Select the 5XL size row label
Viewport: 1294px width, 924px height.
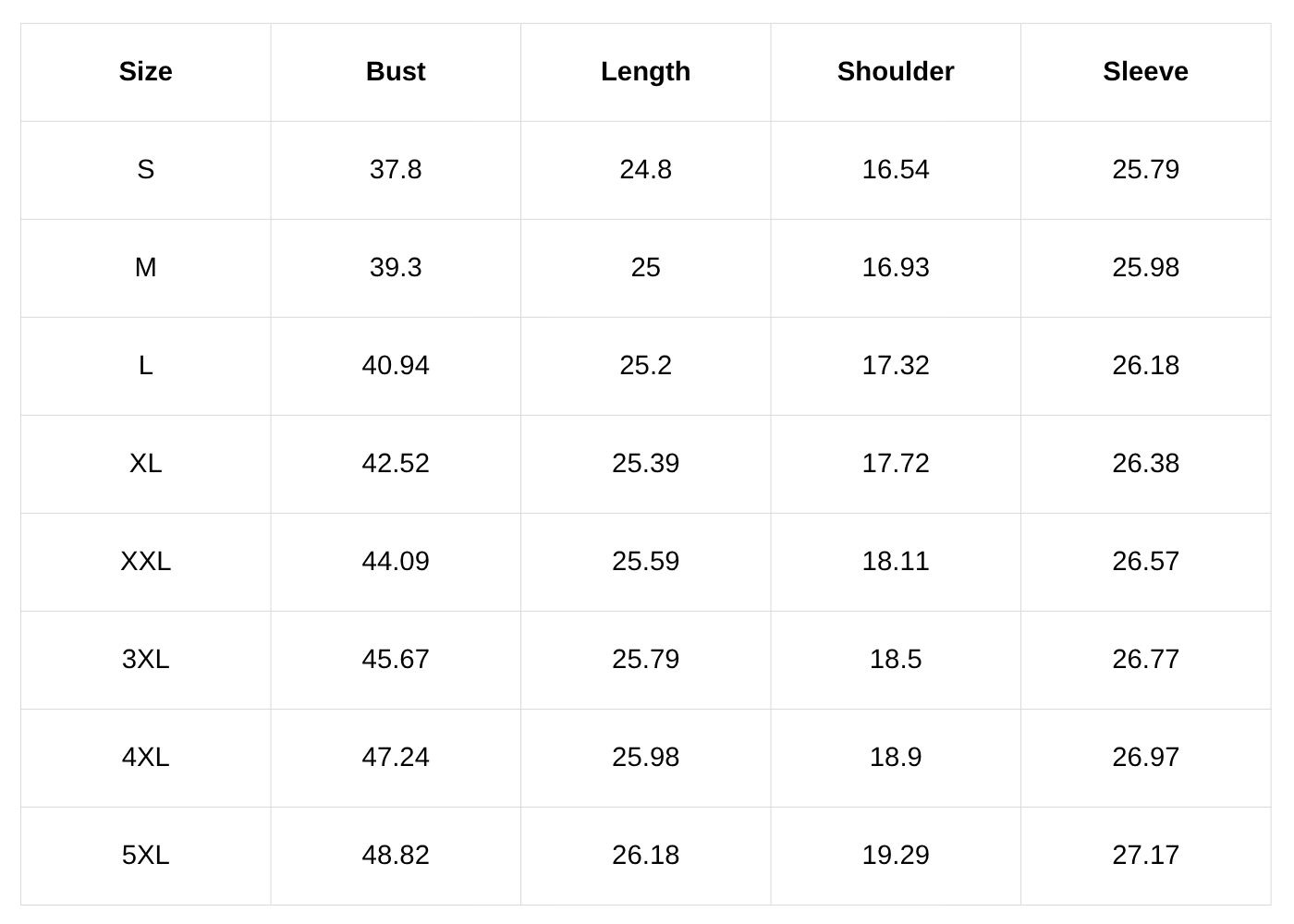point(146,856)
